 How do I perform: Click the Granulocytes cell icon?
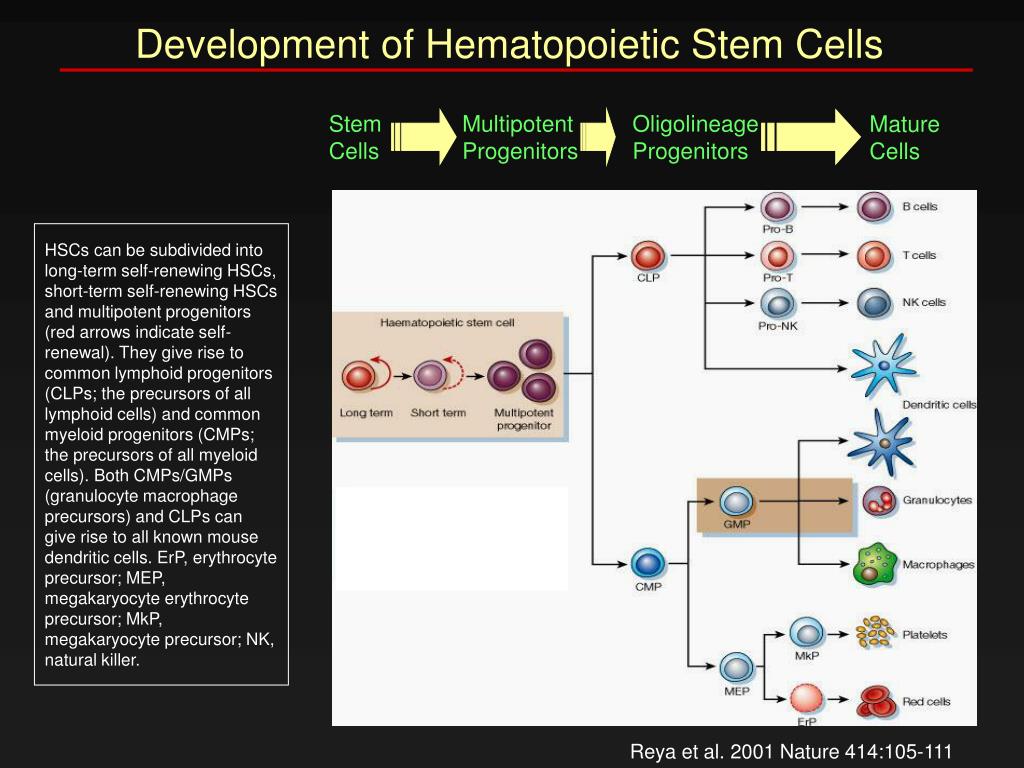point(878,501)
